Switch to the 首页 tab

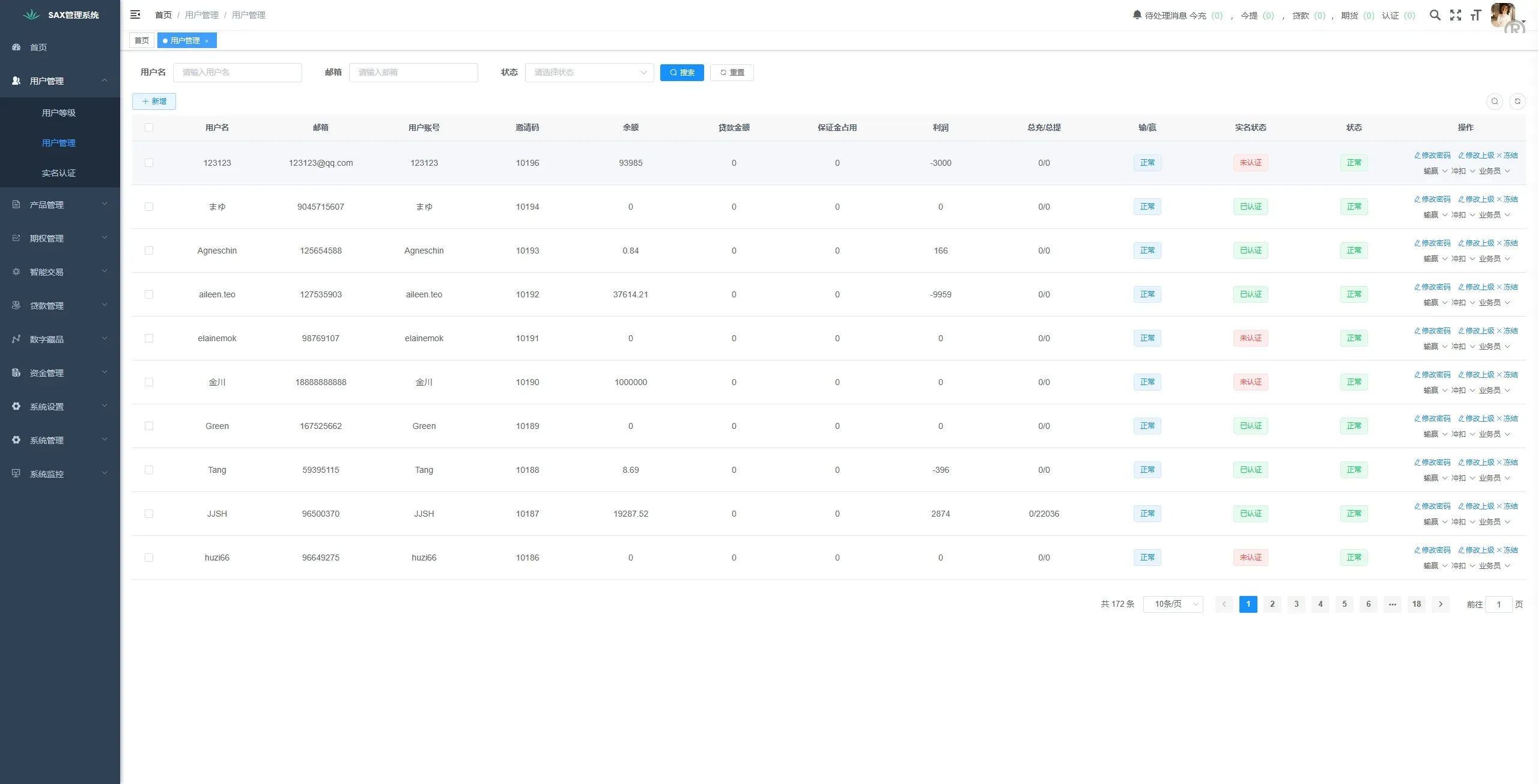point(142,40)
